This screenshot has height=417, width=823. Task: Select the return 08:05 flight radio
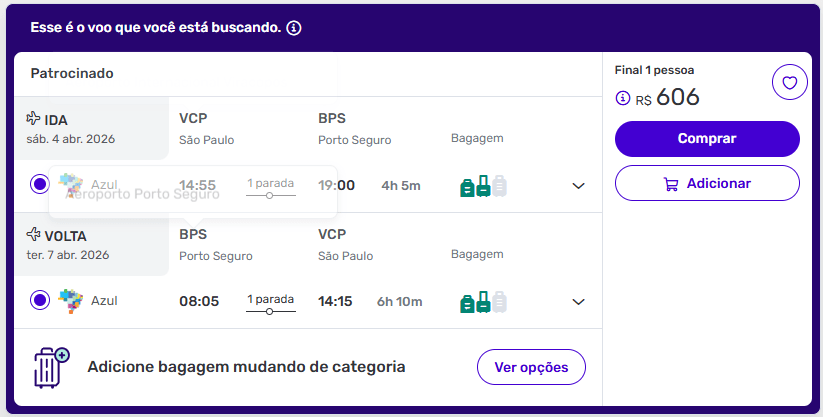(x=39, y=300)
